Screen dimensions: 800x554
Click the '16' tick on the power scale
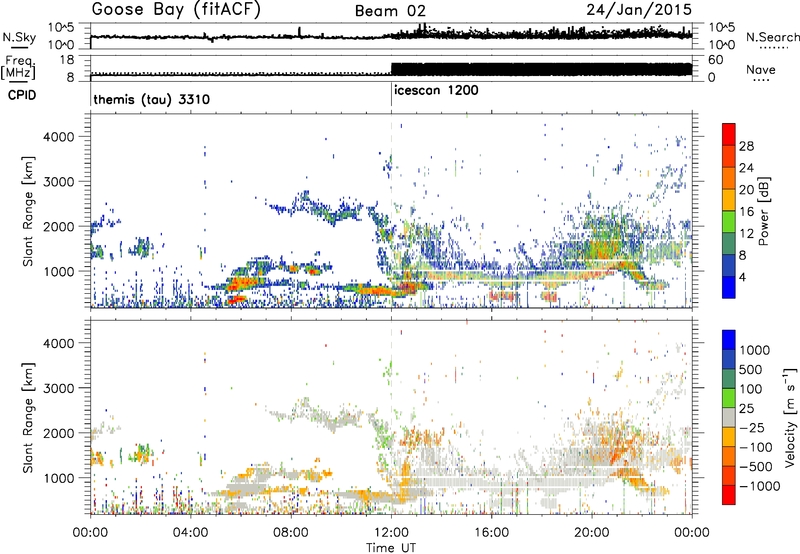746,212
